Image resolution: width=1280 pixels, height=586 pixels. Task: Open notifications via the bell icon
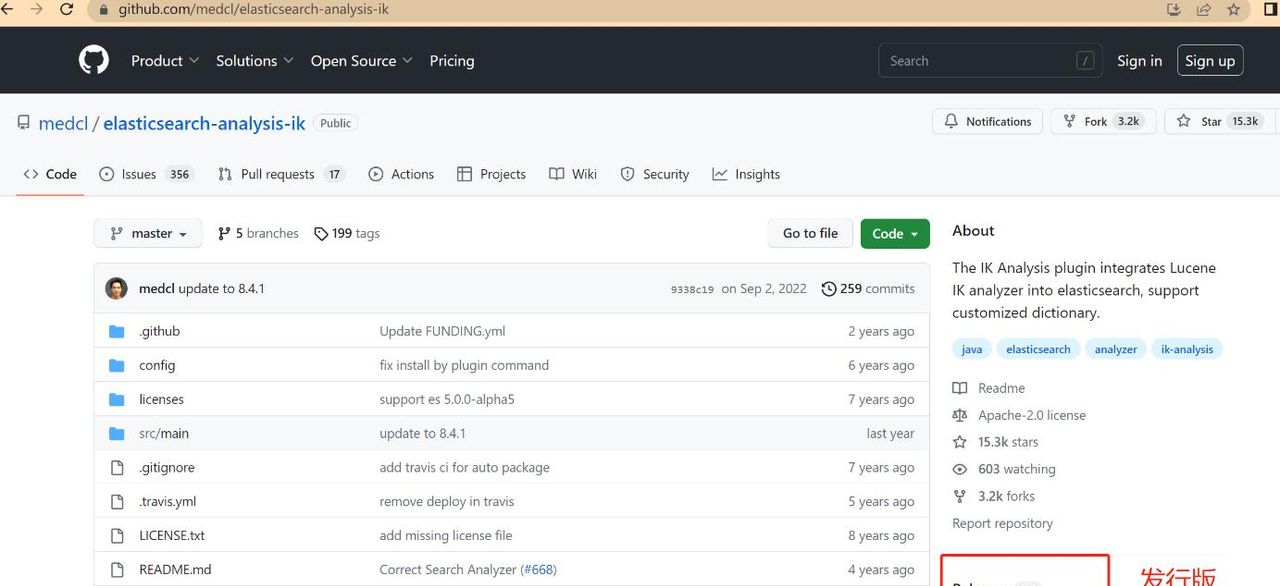(x=951, y=121)
